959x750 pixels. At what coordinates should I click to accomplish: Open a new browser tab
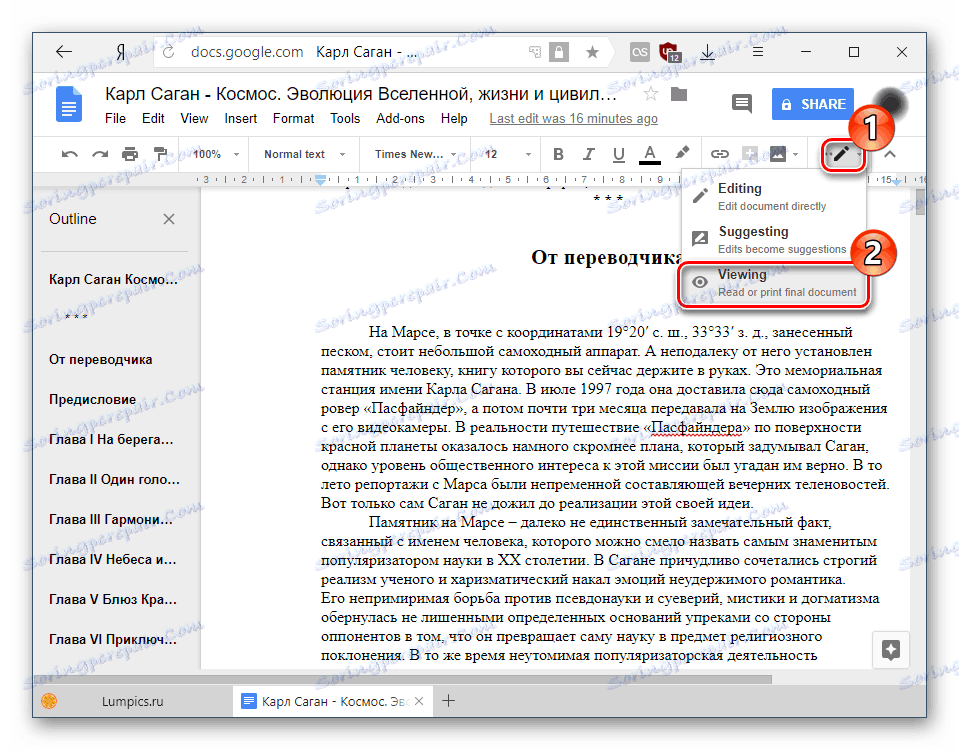[x=448, y=701]
